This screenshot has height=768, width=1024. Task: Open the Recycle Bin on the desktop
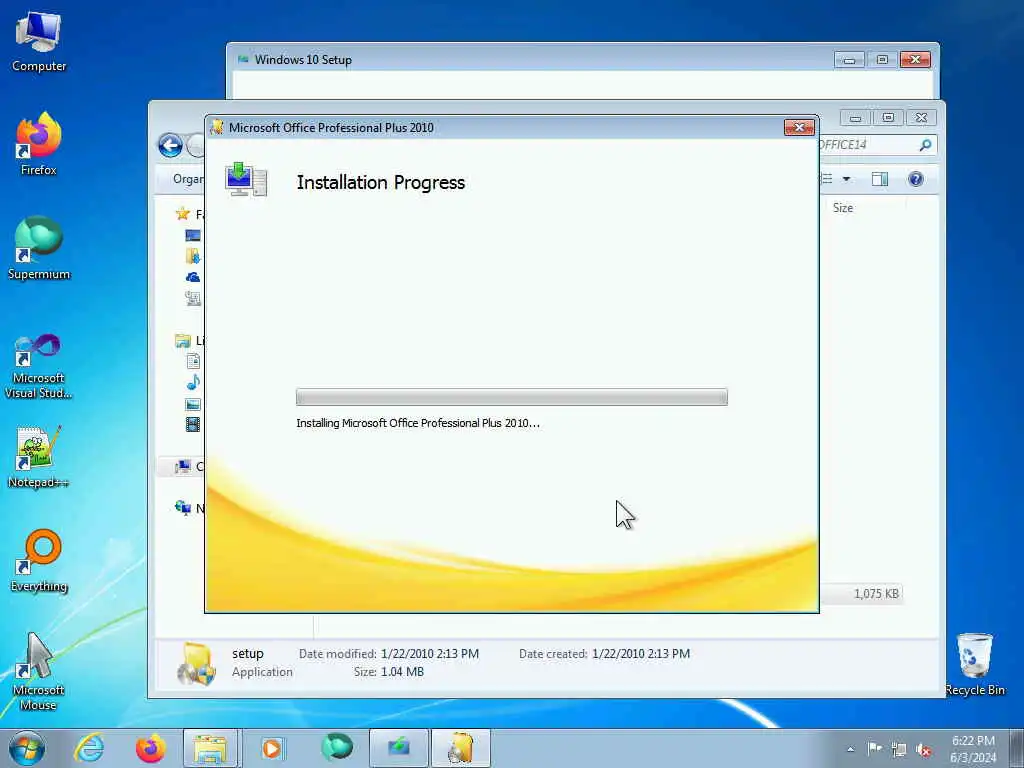coord(974,664)
